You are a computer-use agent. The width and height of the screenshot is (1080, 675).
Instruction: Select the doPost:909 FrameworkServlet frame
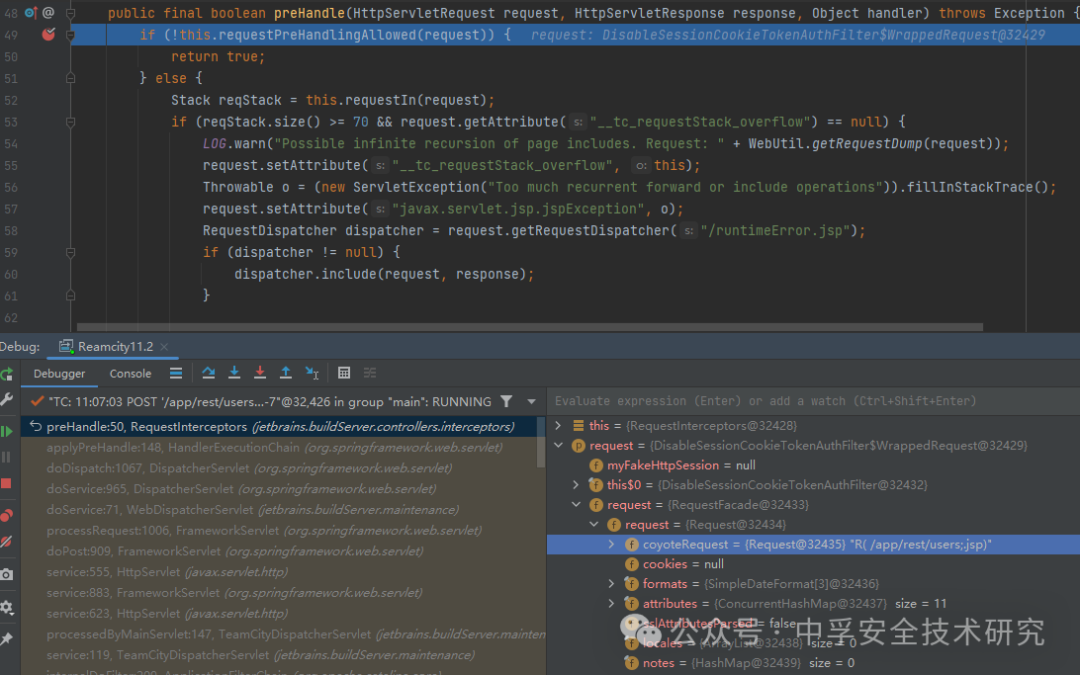[x=280, y=551]
